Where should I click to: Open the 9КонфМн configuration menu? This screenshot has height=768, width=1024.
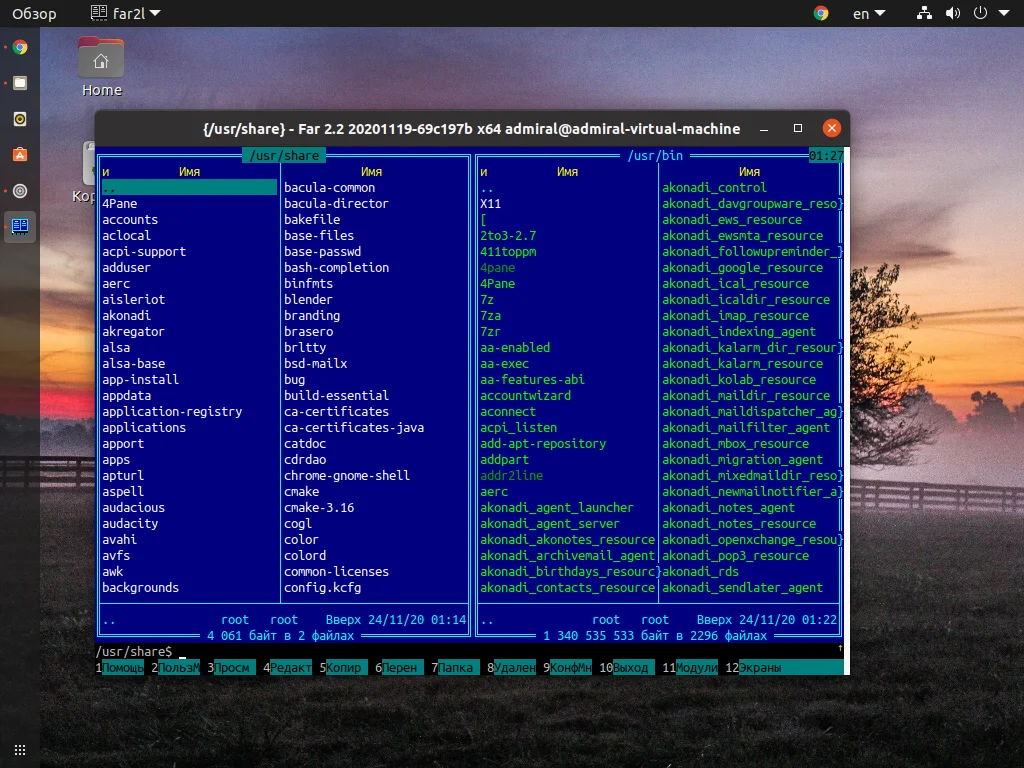(566, 666)
